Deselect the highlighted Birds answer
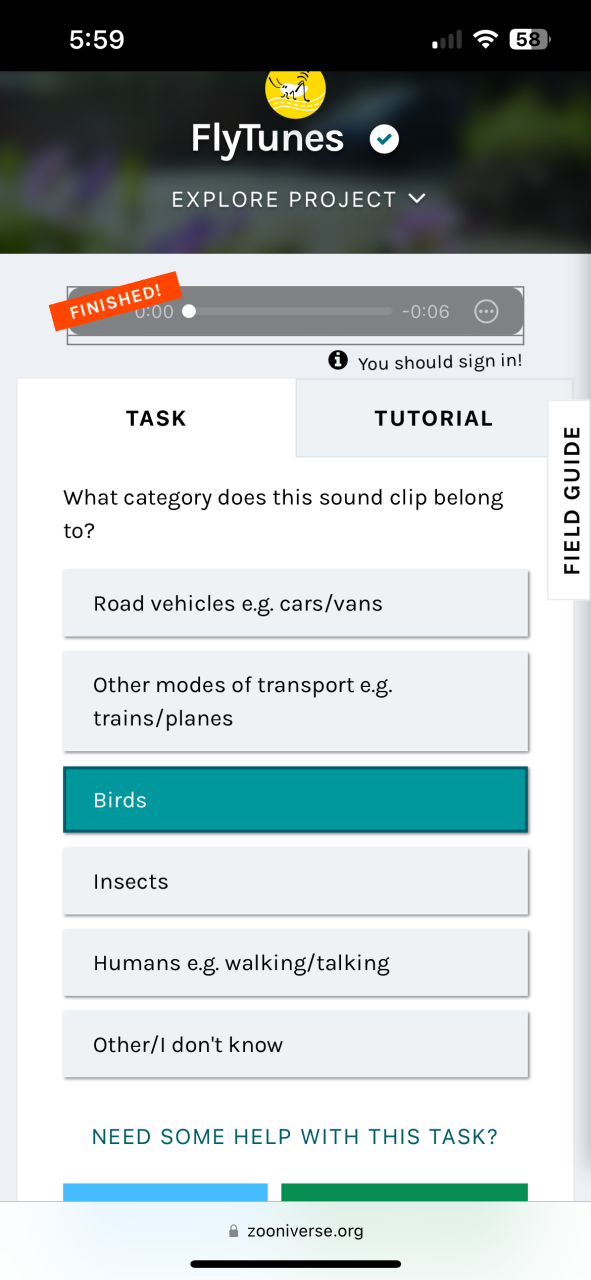Image resolution: width=591 pixels, height=1280 pixels. 295,800
